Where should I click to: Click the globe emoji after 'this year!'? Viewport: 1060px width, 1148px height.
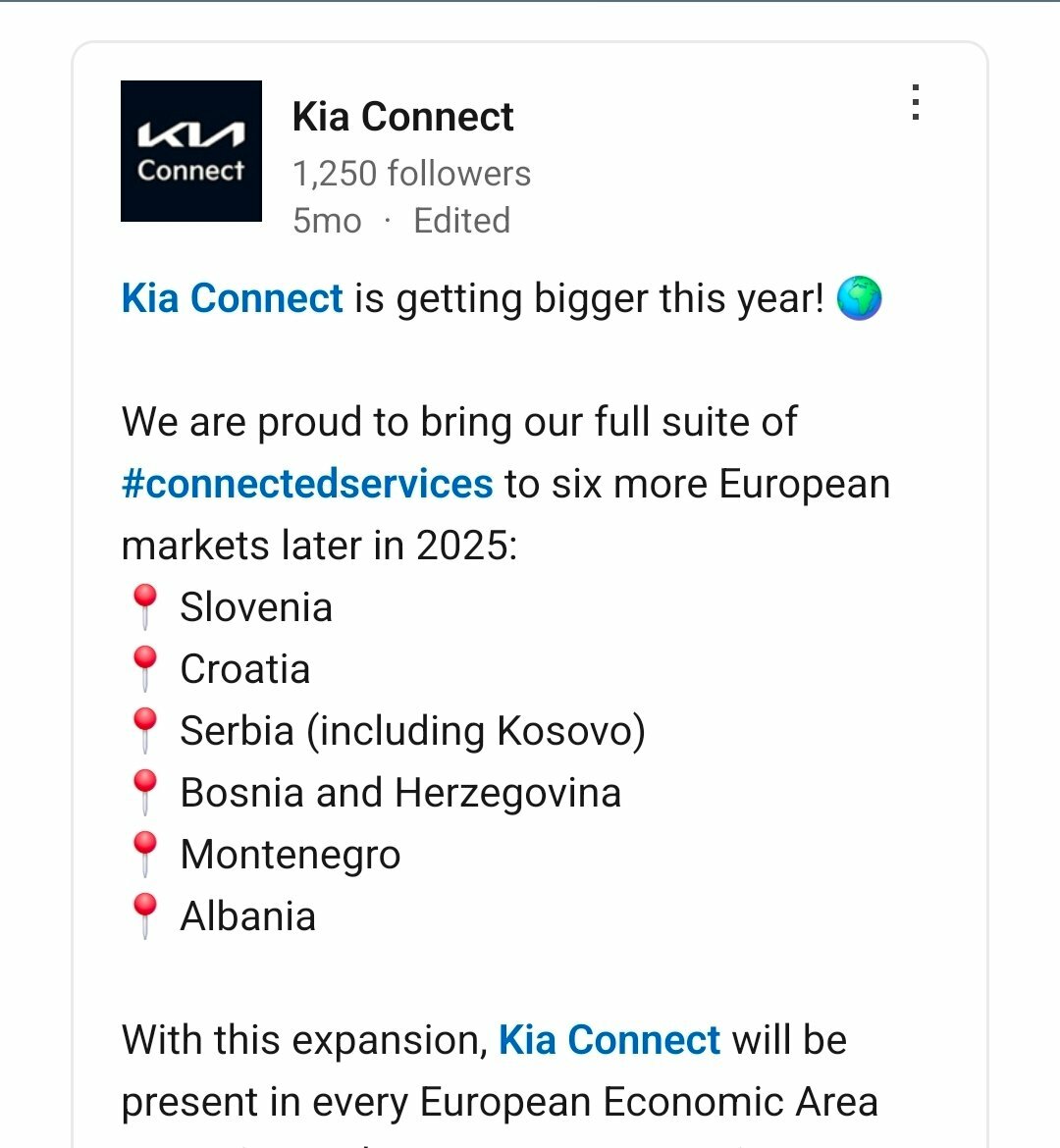pos(859,298)
